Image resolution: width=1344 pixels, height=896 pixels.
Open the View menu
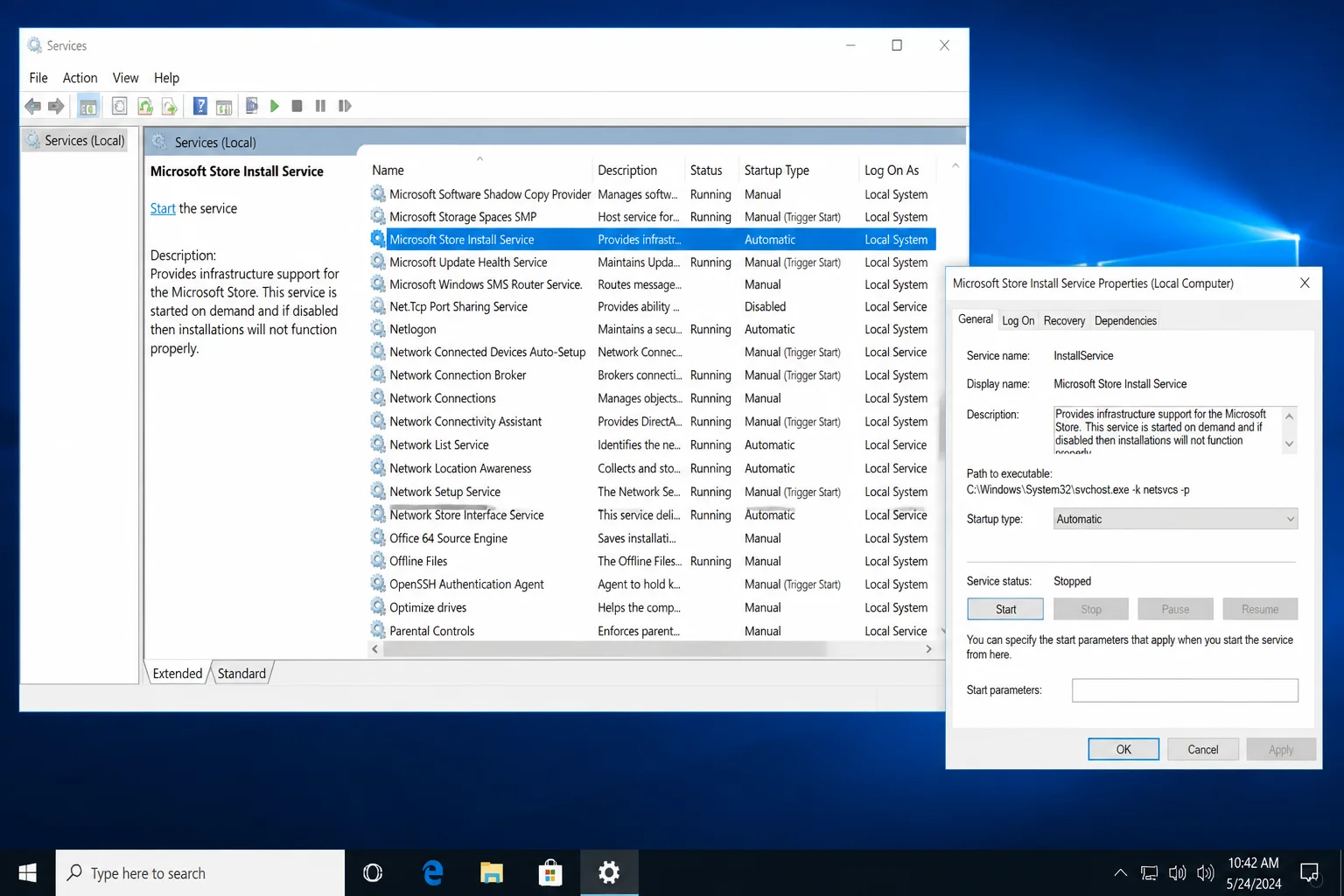(125, 78)
